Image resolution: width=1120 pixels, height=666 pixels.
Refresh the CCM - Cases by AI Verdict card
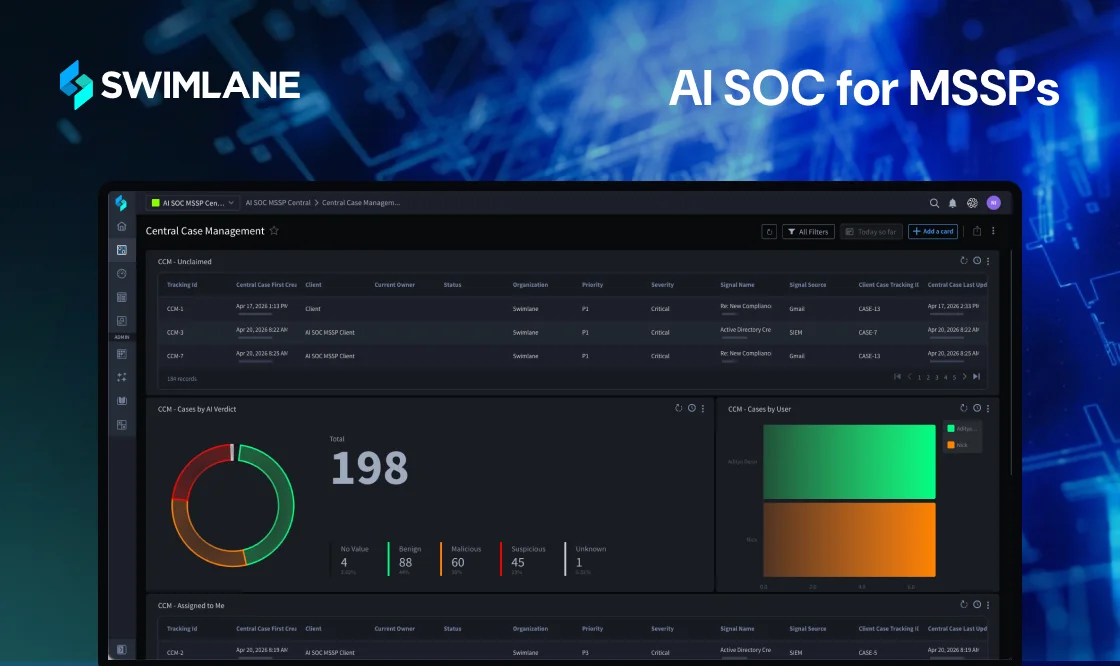[x=679, y=408]
